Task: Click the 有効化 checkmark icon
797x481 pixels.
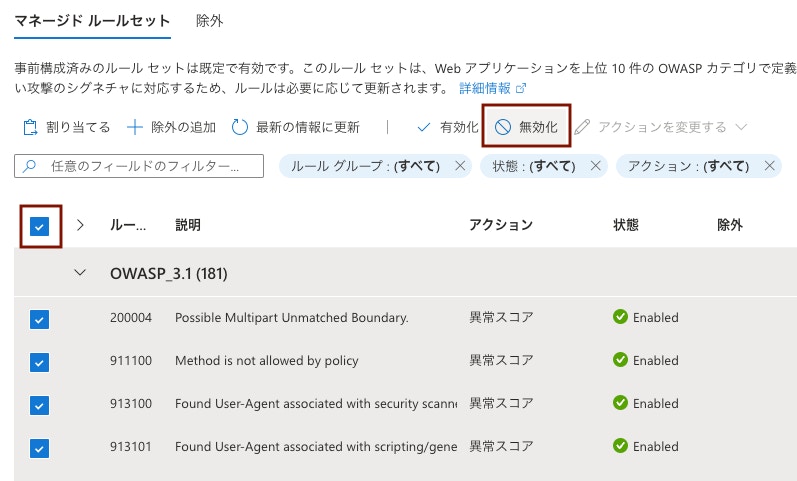Action: point(423,127)
